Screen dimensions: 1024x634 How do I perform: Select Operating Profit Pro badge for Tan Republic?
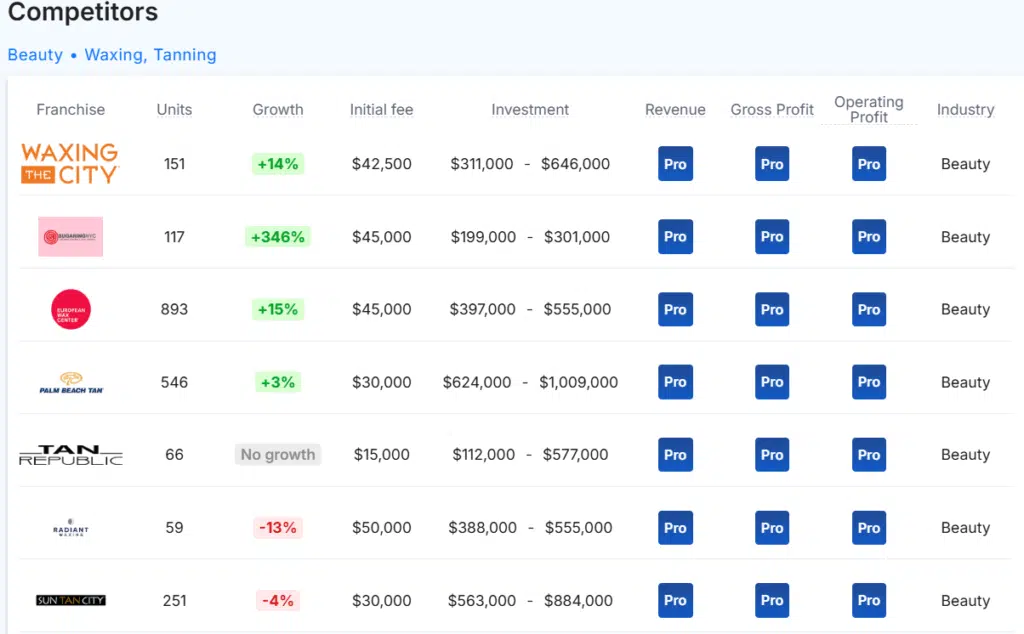click(x=869, y=454)
